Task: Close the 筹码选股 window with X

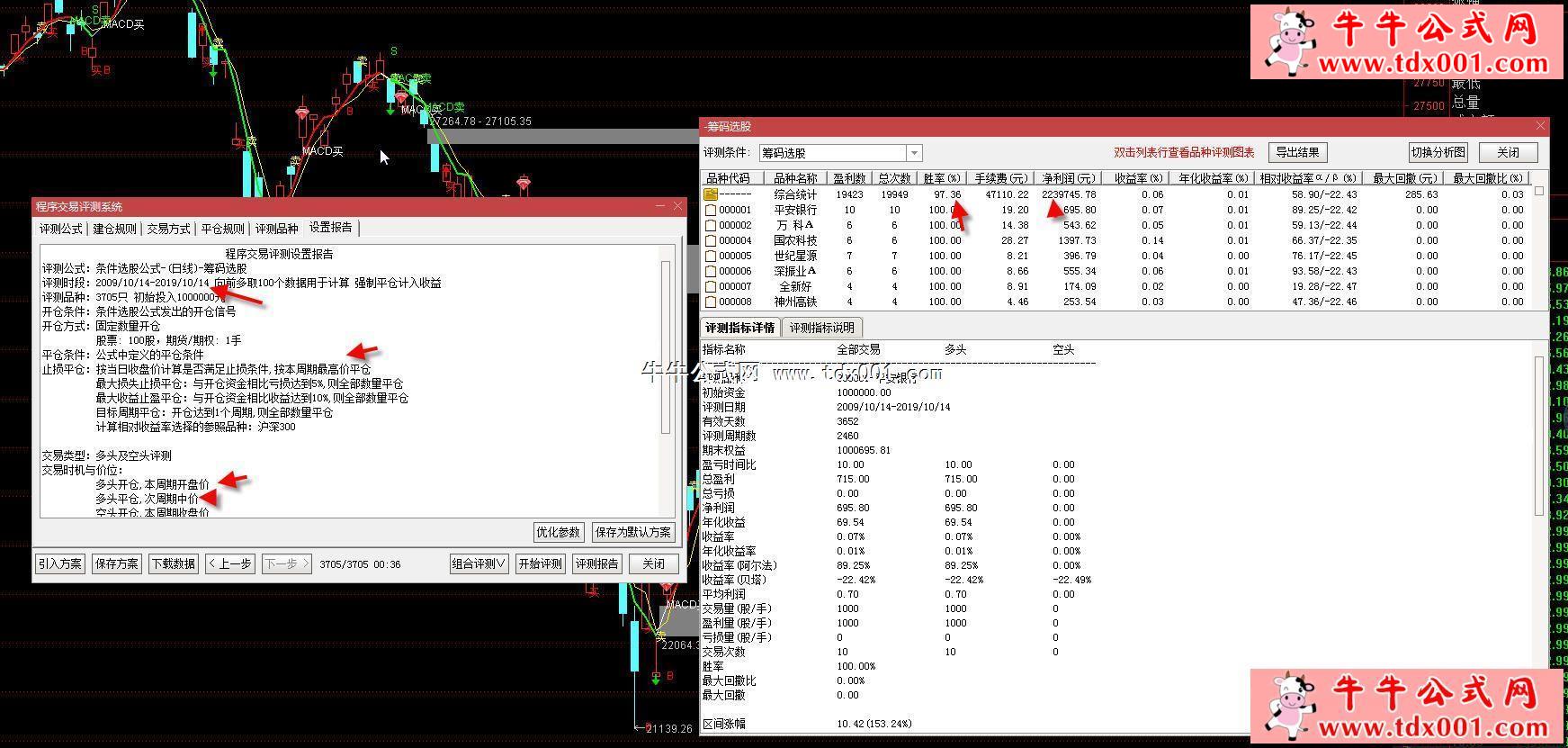Action: click(x=1540, y=126)
